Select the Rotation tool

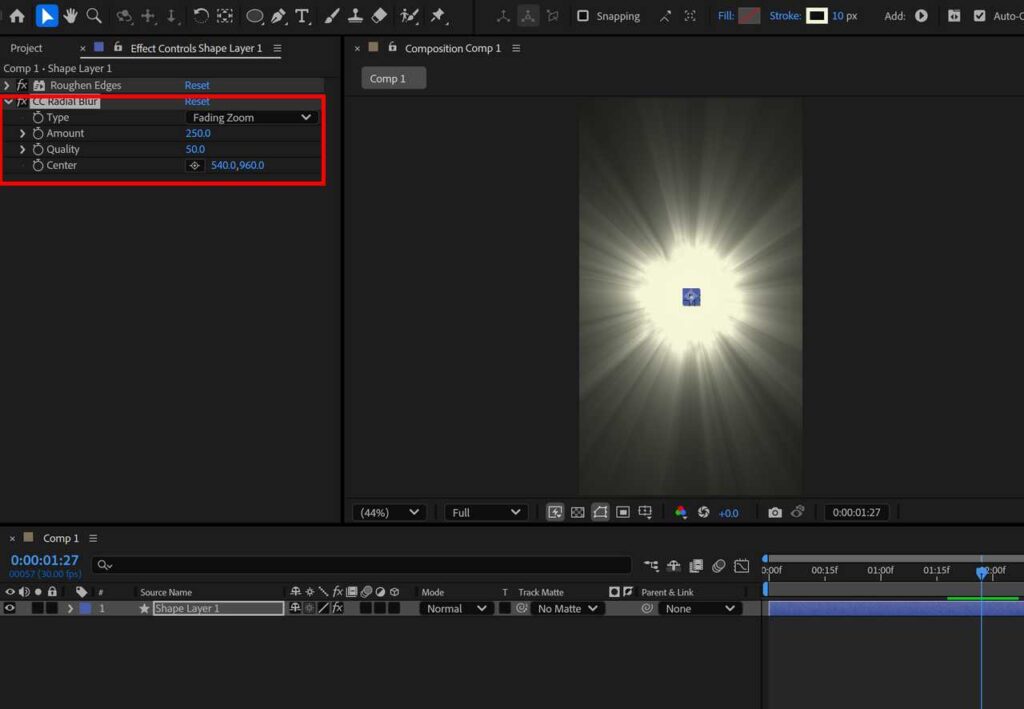click(x=200, y=16)
